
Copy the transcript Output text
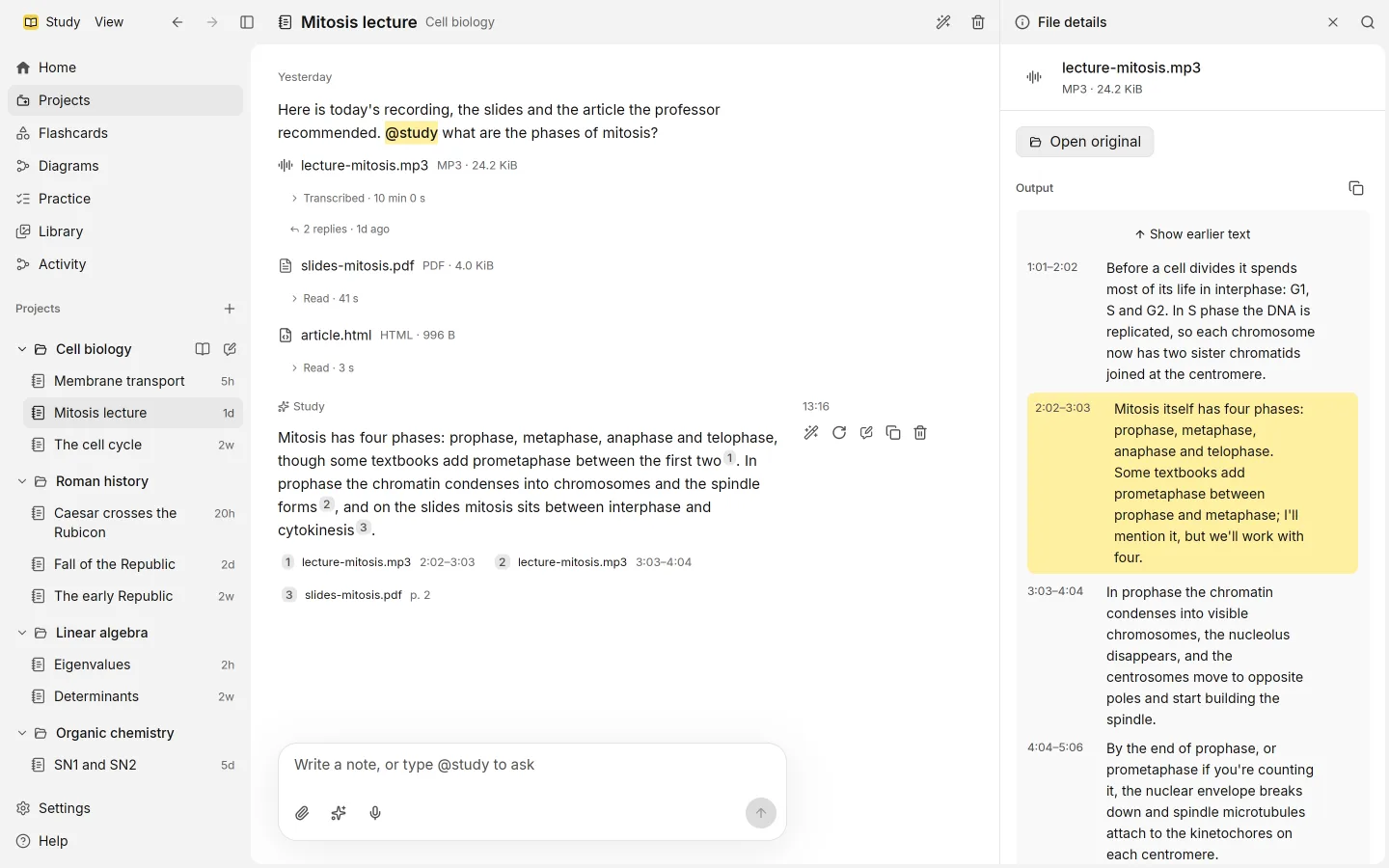(x=1356, y=188)
